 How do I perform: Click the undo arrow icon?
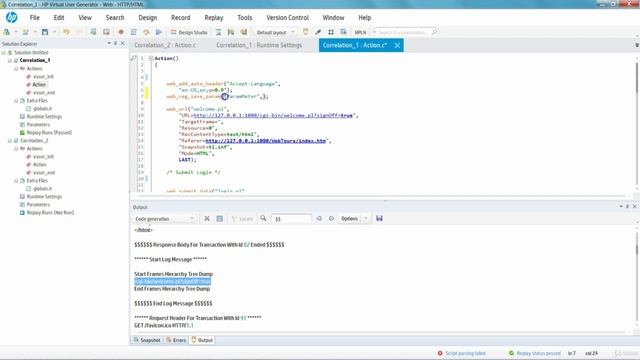pyautogui.click(x=66, y=32)
